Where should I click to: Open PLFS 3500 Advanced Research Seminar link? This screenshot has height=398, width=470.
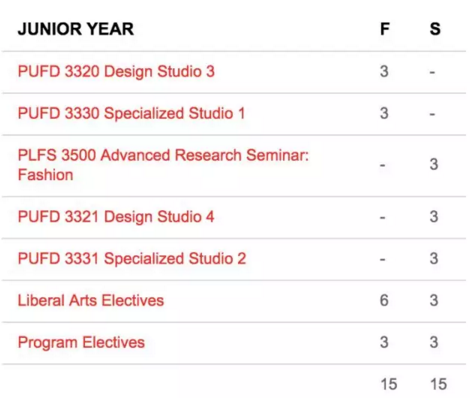click(163, 165)
